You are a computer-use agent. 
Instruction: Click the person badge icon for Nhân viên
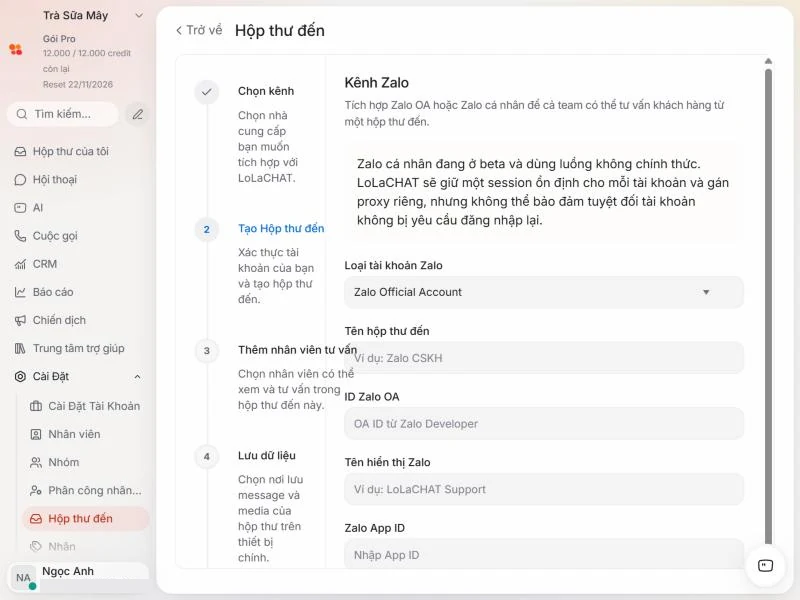pos(36,434)
